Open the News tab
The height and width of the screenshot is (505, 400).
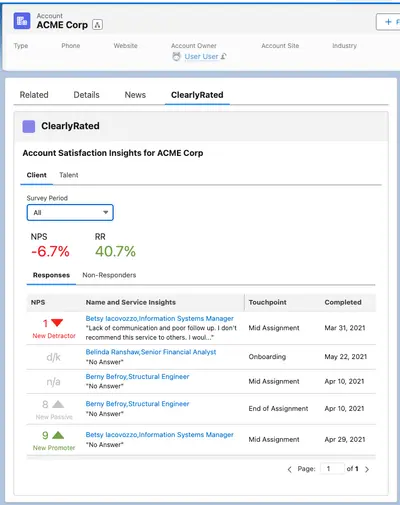pos(135,95)
